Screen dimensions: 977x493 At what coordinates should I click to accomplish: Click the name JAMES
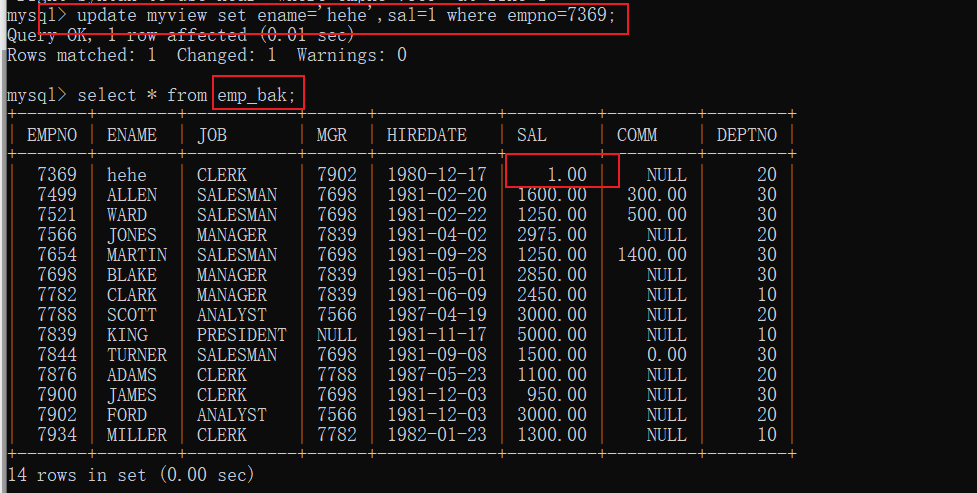click(x=131, y=394)
